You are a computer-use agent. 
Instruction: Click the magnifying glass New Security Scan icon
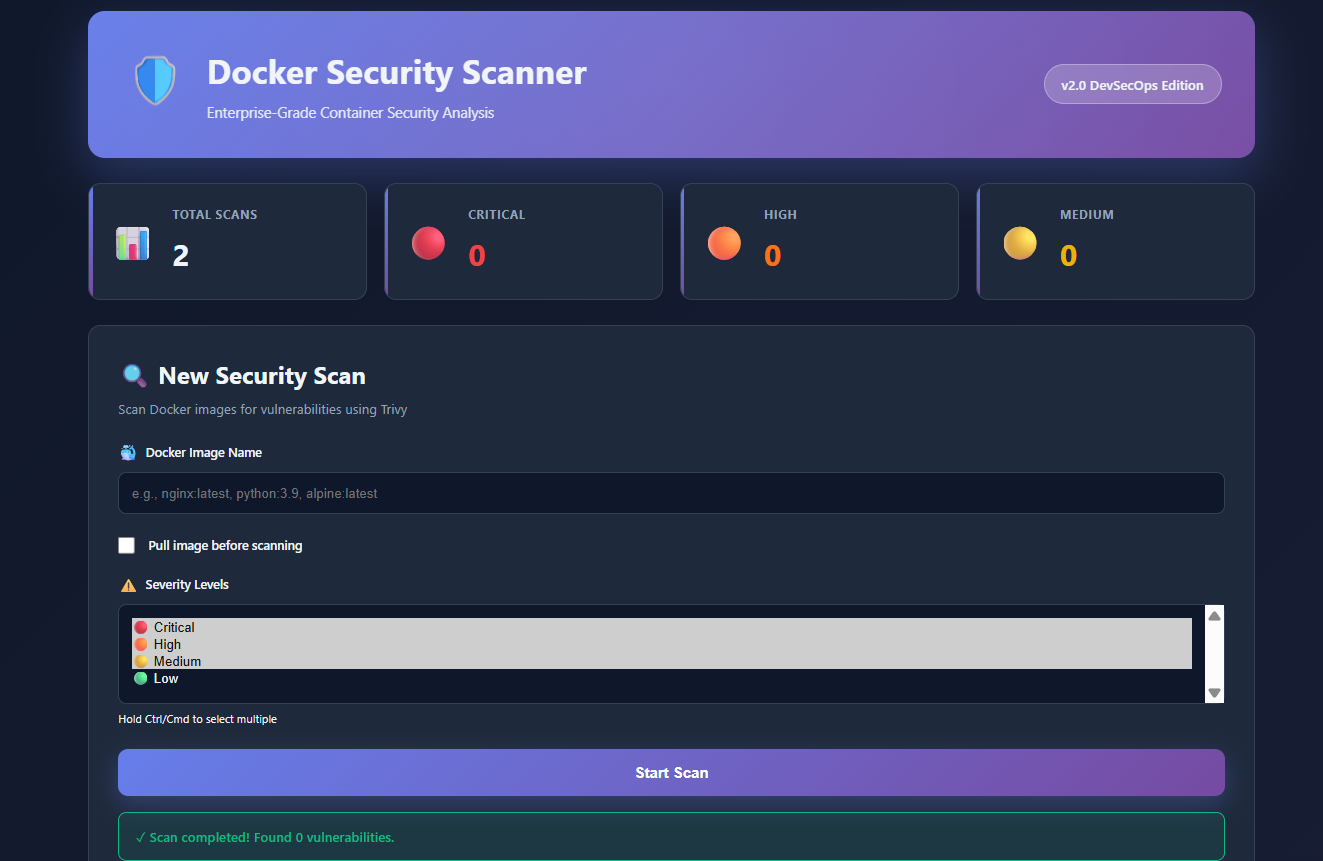133,375
